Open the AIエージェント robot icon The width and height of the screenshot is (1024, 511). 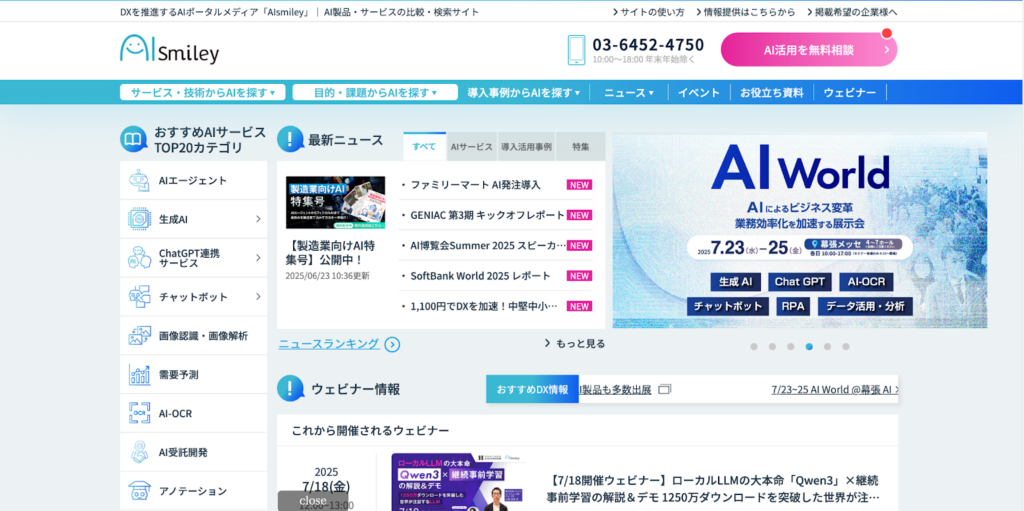[x=139, y=180]
